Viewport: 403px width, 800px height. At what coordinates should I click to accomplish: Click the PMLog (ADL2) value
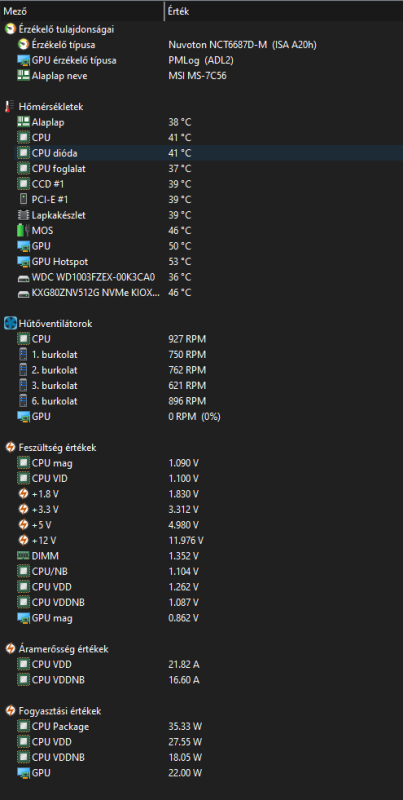coord(201,60)
